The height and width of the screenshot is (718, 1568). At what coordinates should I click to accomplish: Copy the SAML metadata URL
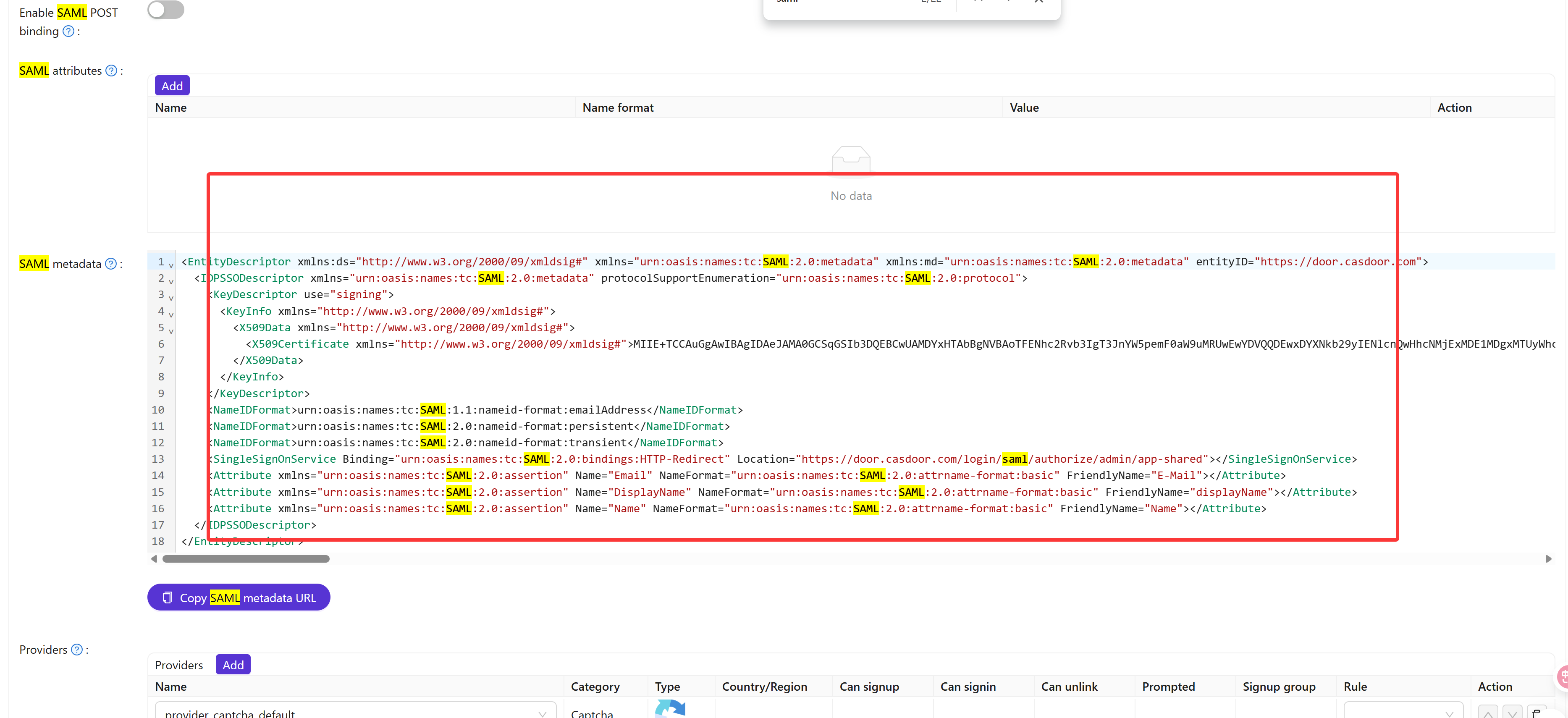point(239,597)
